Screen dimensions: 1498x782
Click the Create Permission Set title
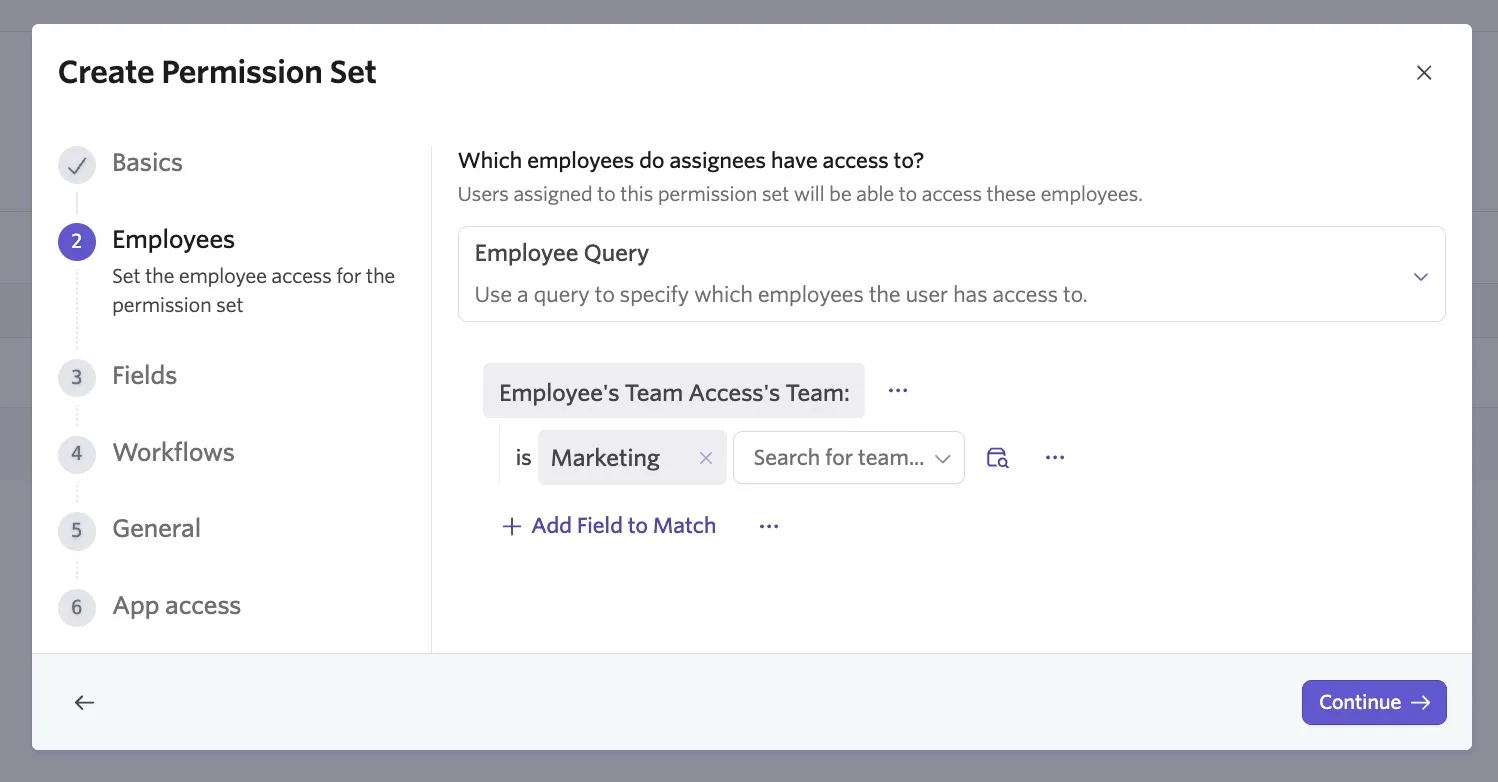click(x=217, y=72)
